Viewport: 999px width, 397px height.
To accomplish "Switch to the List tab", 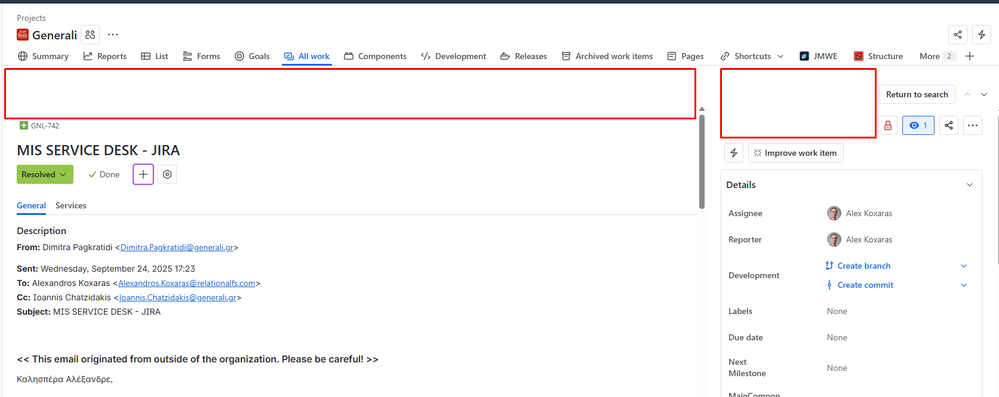I will pyautogui.click(x=155, y=56).
